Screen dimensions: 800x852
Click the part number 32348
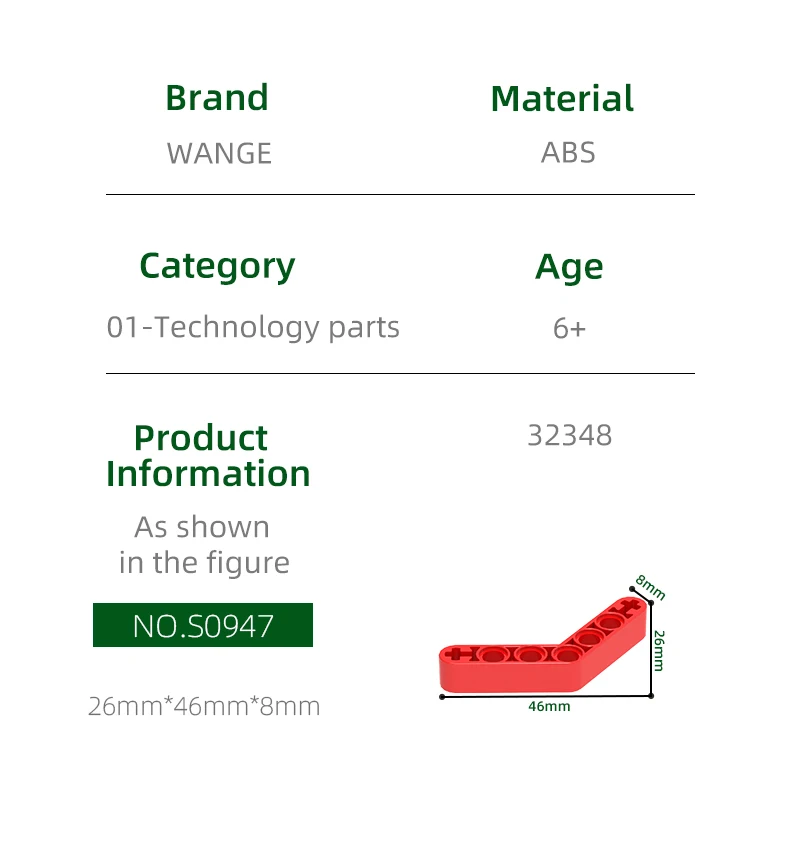[x=569, y=435]
